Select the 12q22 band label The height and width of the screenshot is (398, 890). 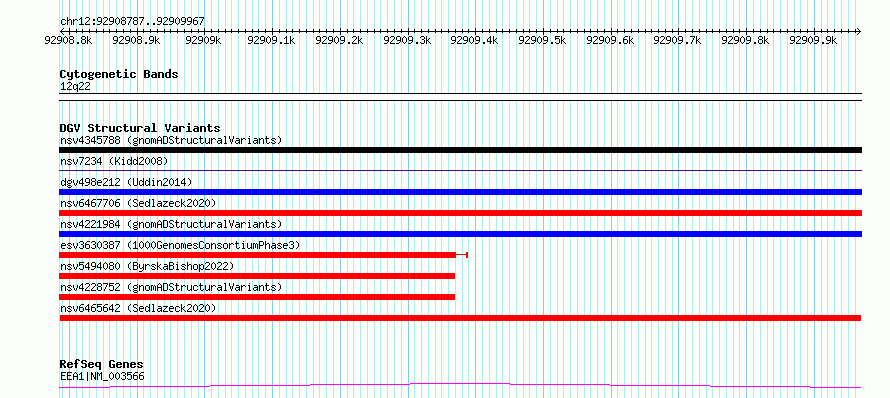click(x=75, y=87)
